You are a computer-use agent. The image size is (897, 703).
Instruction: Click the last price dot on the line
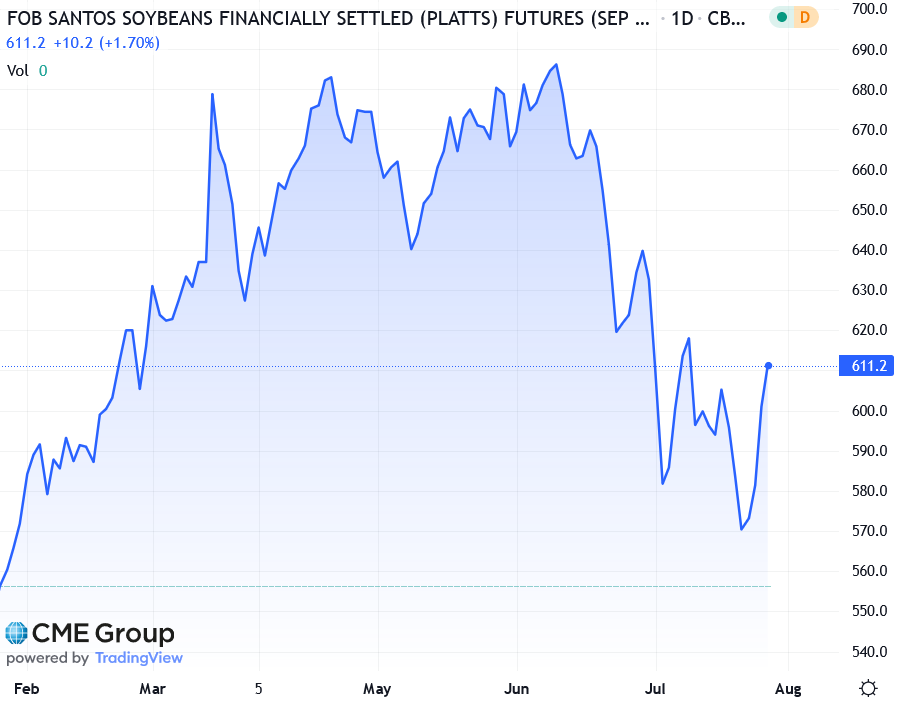click(x=768, y=366)
